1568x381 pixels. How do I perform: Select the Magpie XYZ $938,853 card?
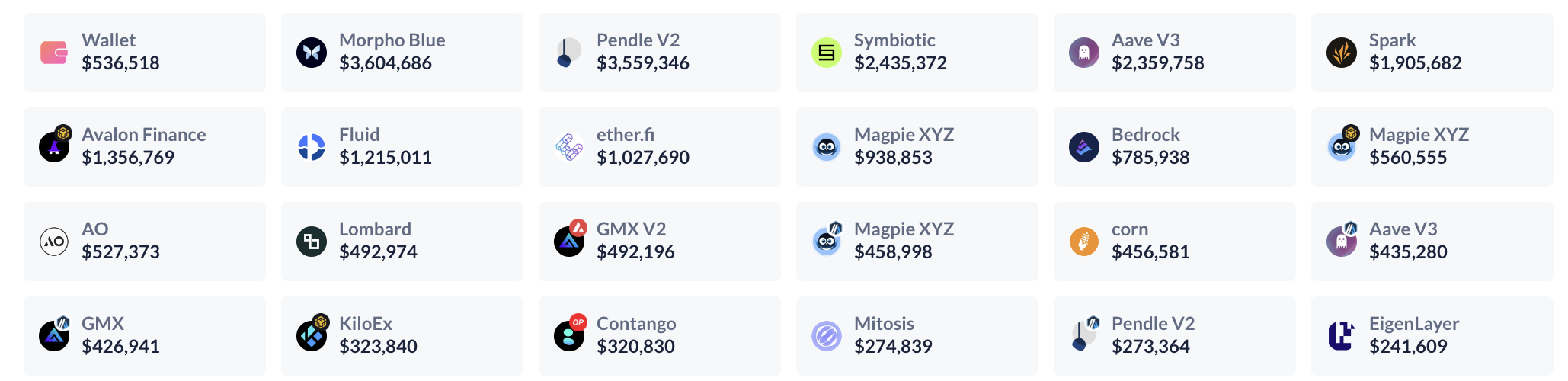pyautogui.click(x=917, y=147)
